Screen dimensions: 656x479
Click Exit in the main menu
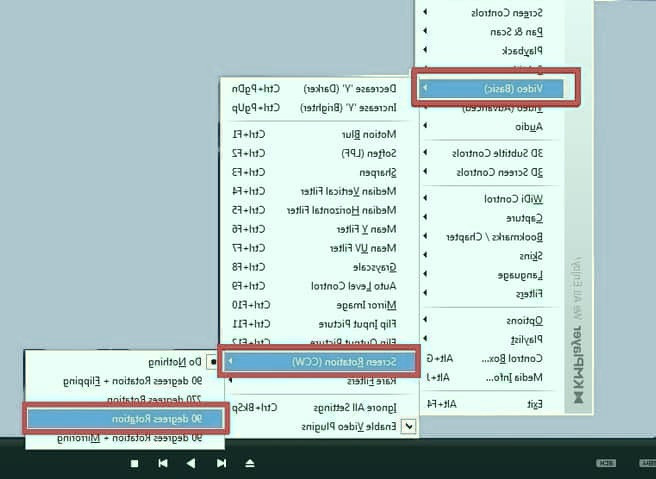(534, 404)
